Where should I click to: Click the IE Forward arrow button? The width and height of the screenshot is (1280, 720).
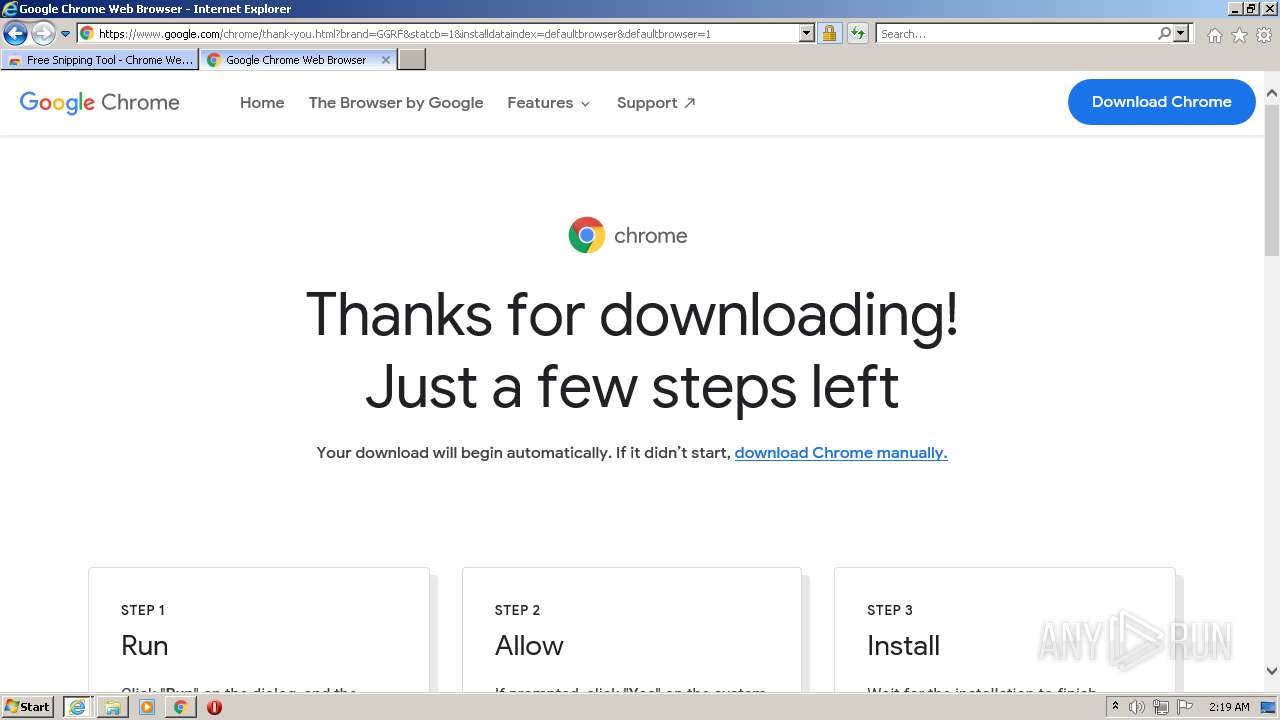pos(42,34)
